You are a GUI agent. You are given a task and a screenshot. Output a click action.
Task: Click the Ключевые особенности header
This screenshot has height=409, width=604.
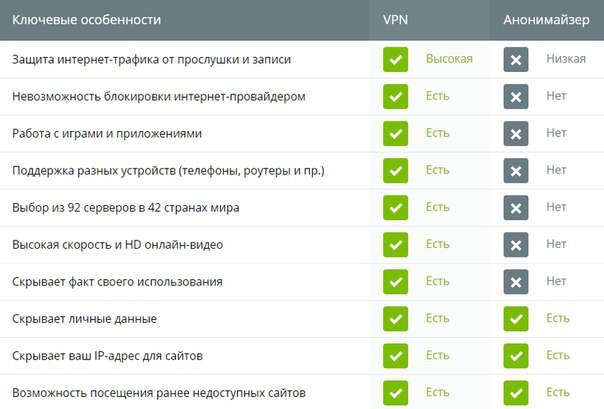tap(87, 20)
